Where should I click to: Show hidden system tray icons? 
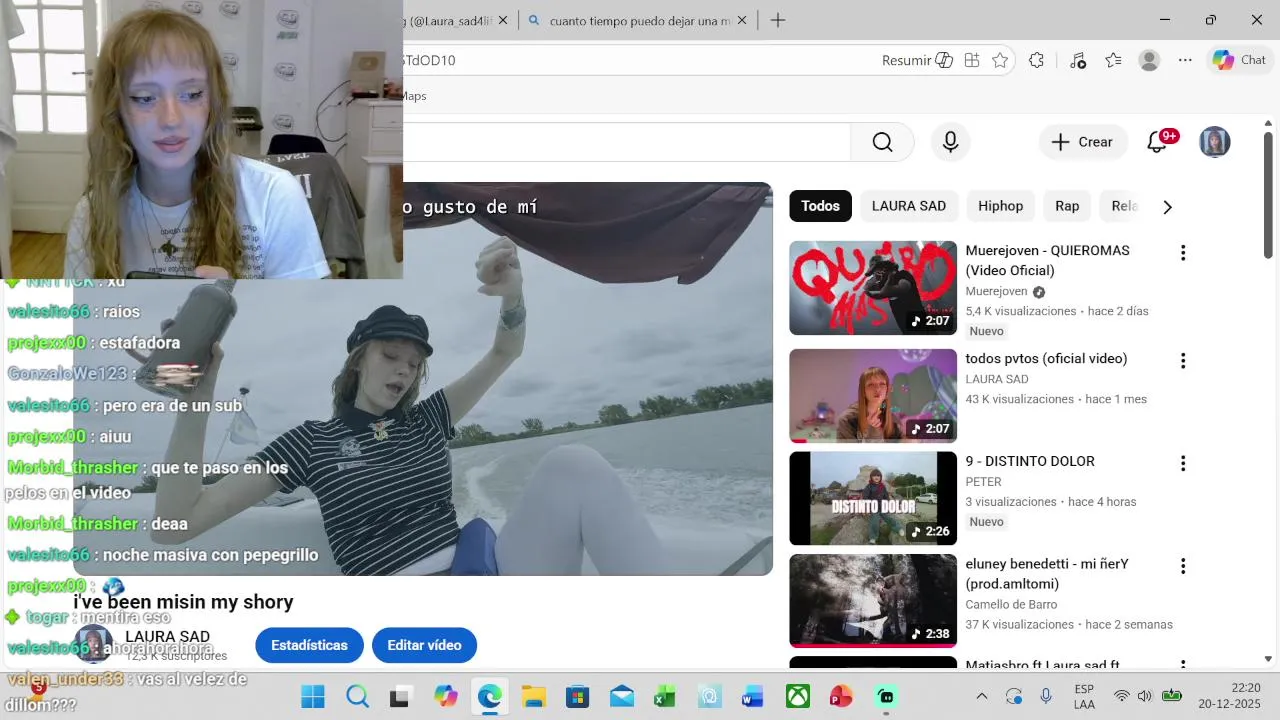(982, 696)
